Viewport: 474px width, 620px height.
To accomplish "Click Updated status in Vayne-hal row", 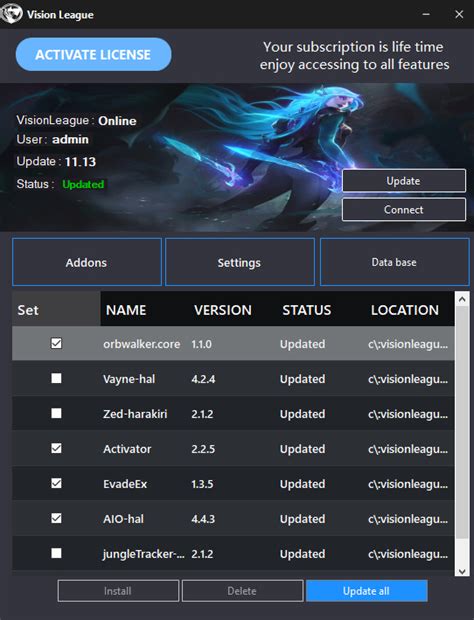I will point(302,379).
